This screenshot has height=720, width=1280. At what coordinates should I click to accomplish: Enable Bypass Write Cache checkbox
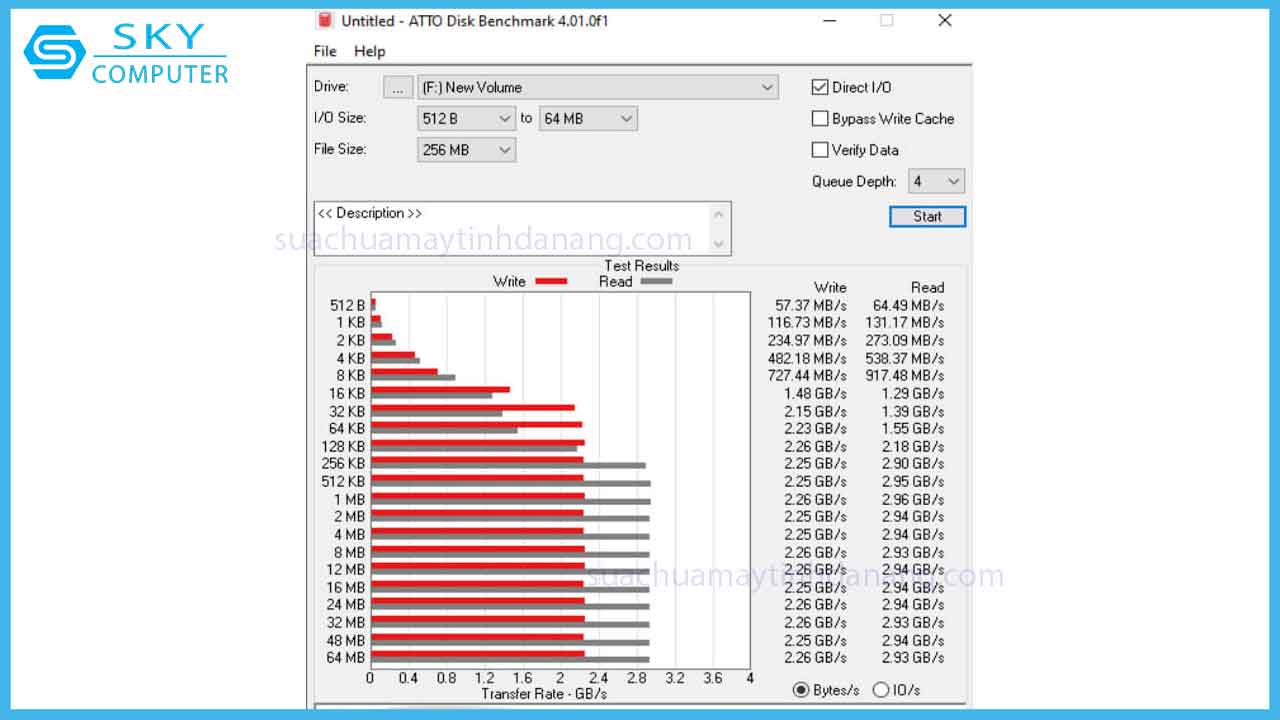click(x=820, y=118)
